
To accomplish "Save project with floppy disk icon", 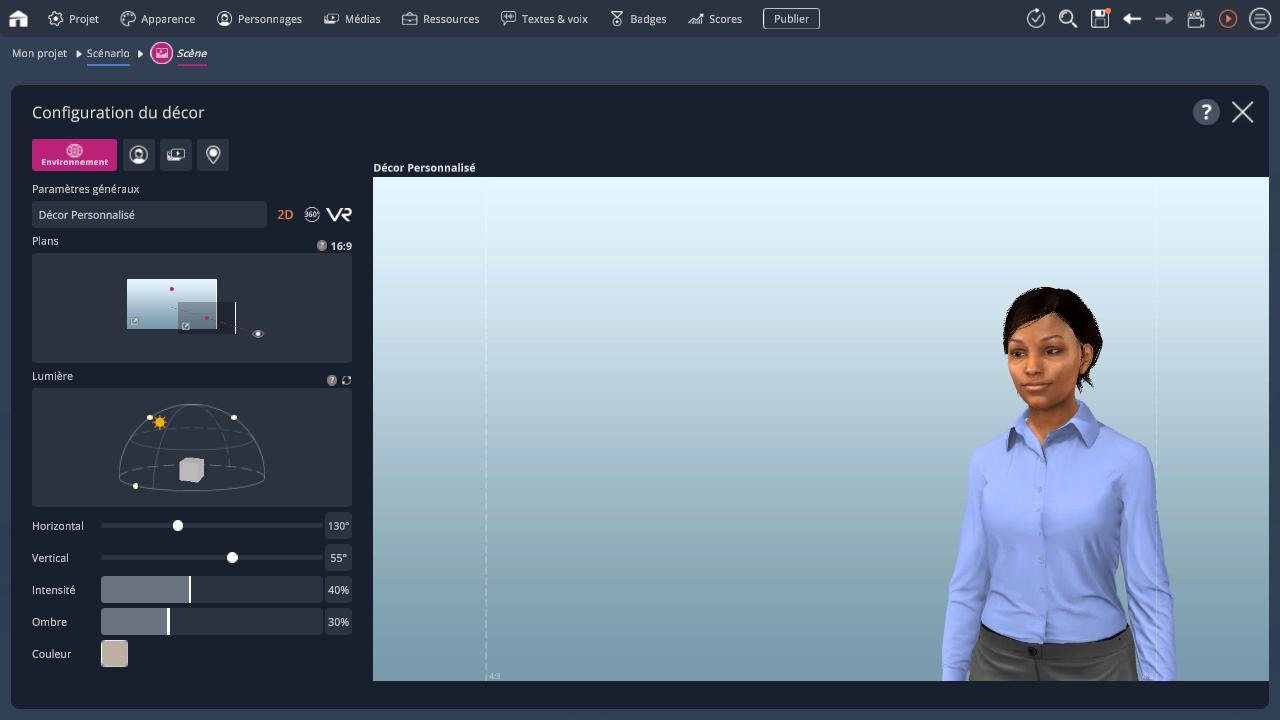I will coord(1100,18).
